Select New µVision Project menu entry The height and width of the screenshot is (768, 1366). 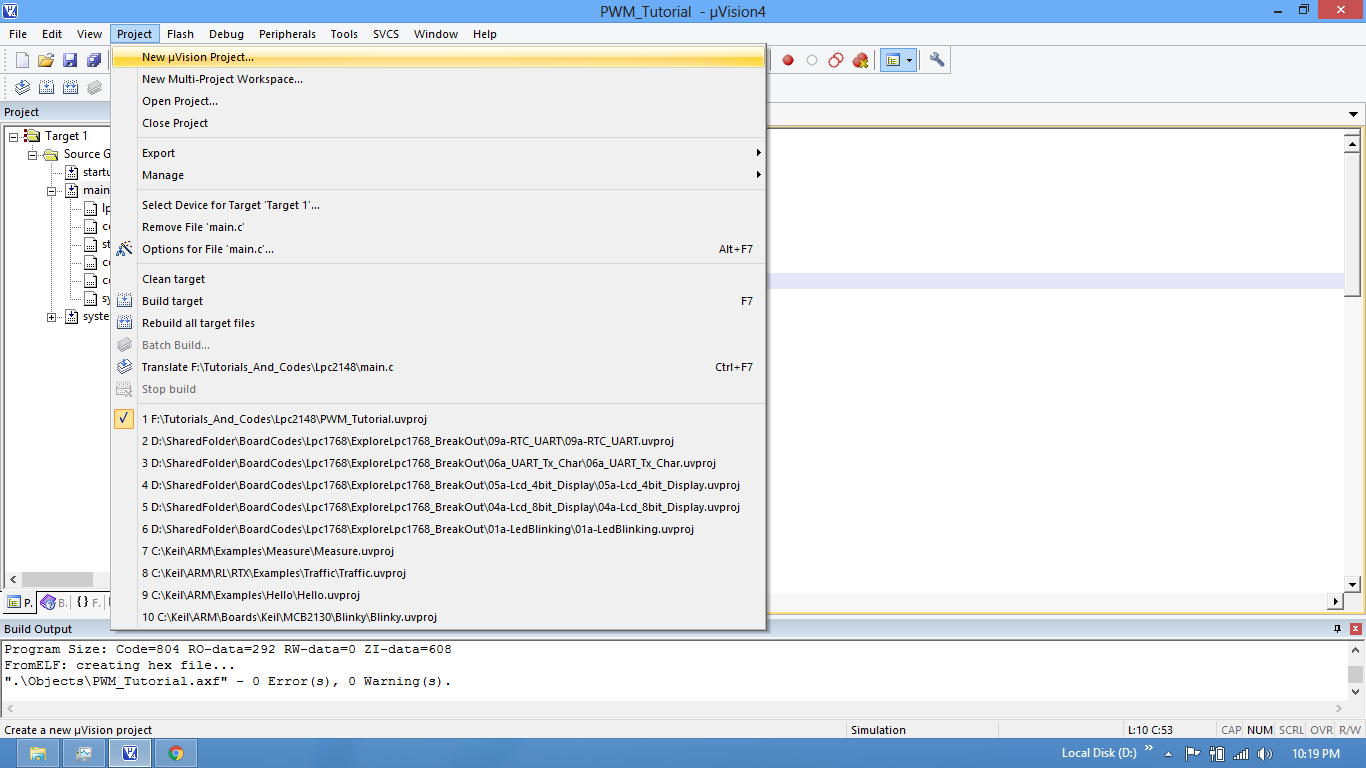coord(198,57)
